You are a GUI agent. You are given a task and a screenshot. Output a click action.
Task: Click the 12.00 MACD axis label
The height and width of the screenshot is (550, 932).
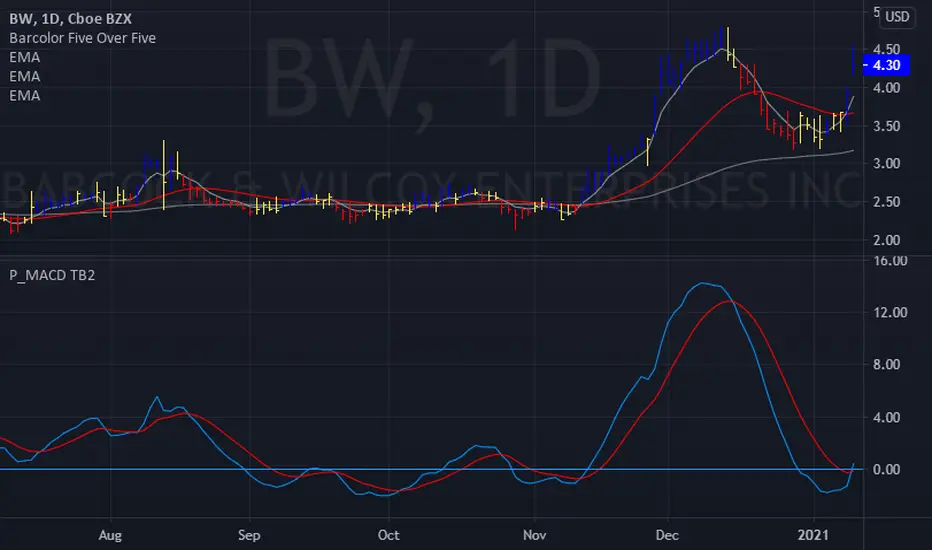click(890, 312)
